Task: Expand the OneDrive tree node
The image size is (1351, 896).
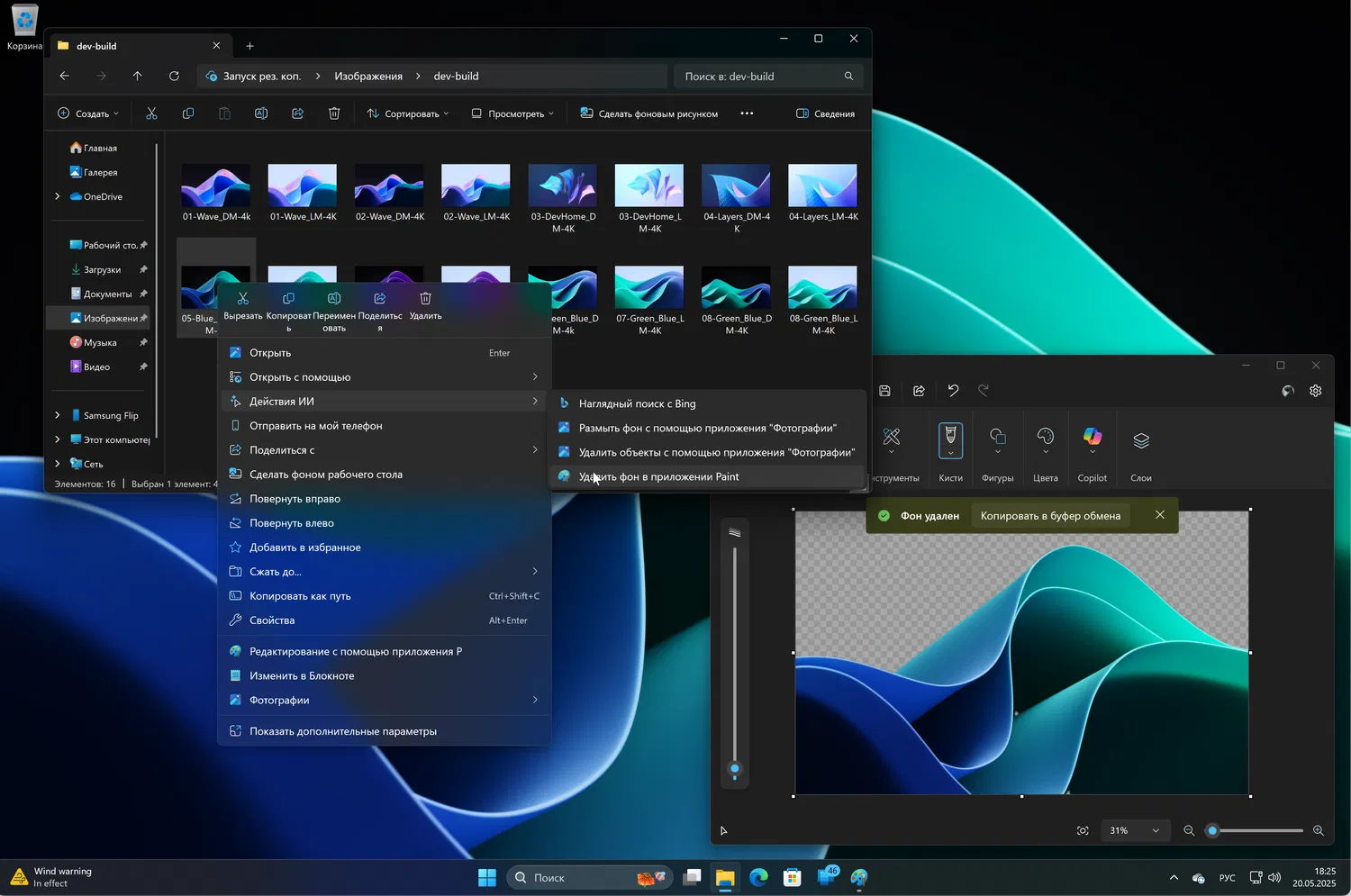Action: (x=58, y=196)
